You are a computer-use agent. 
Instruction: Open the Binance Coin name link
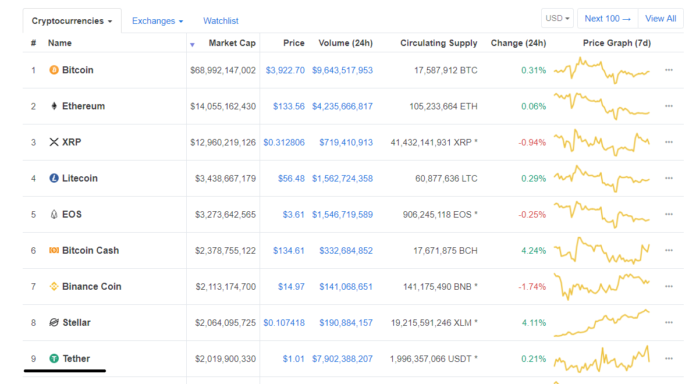click(91, 286)
